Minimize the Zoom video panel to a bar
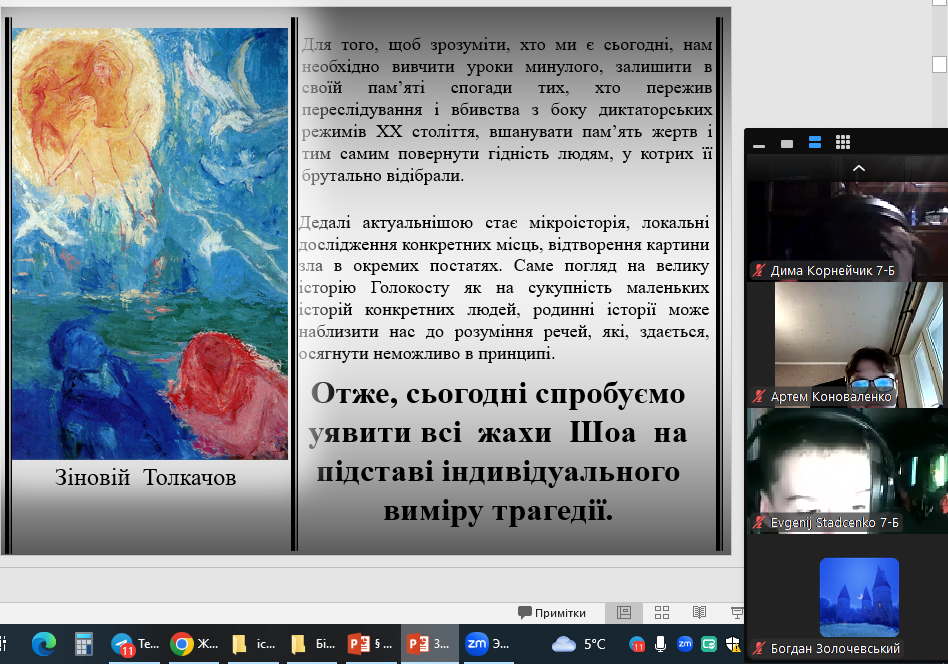This screenshot has height=664, width=948. pos(759,144)
